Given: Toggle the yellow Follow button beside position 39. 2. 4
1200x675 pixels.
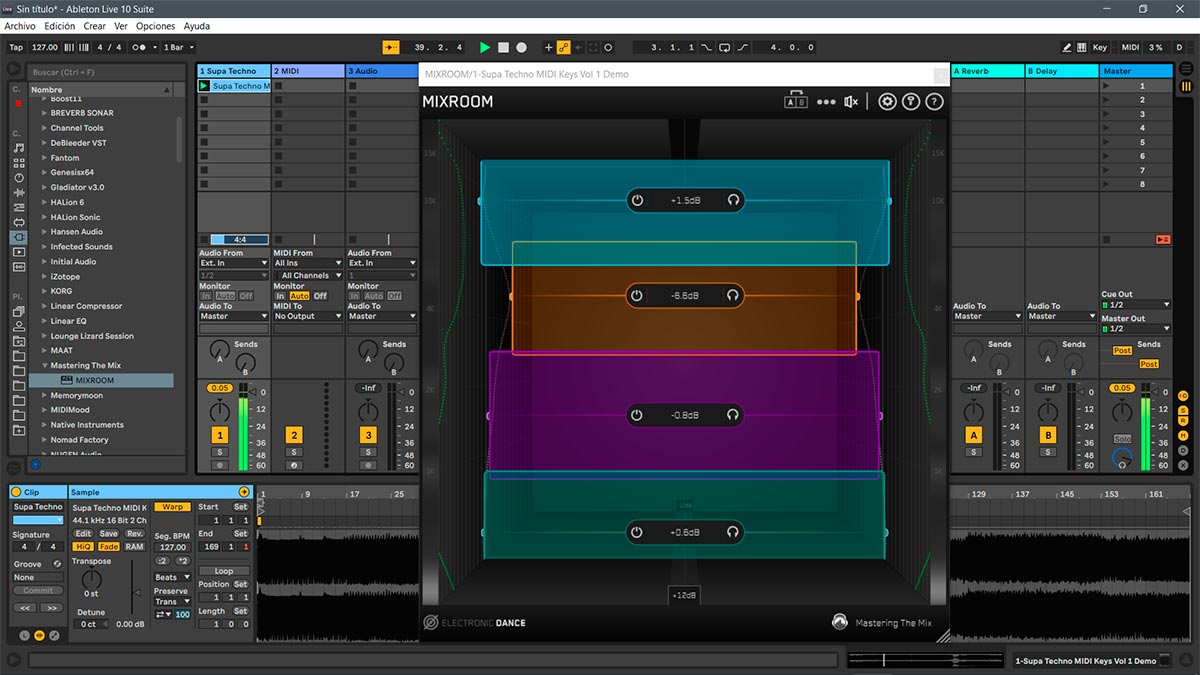Looking at the screenshot, I should coord(391,47).
